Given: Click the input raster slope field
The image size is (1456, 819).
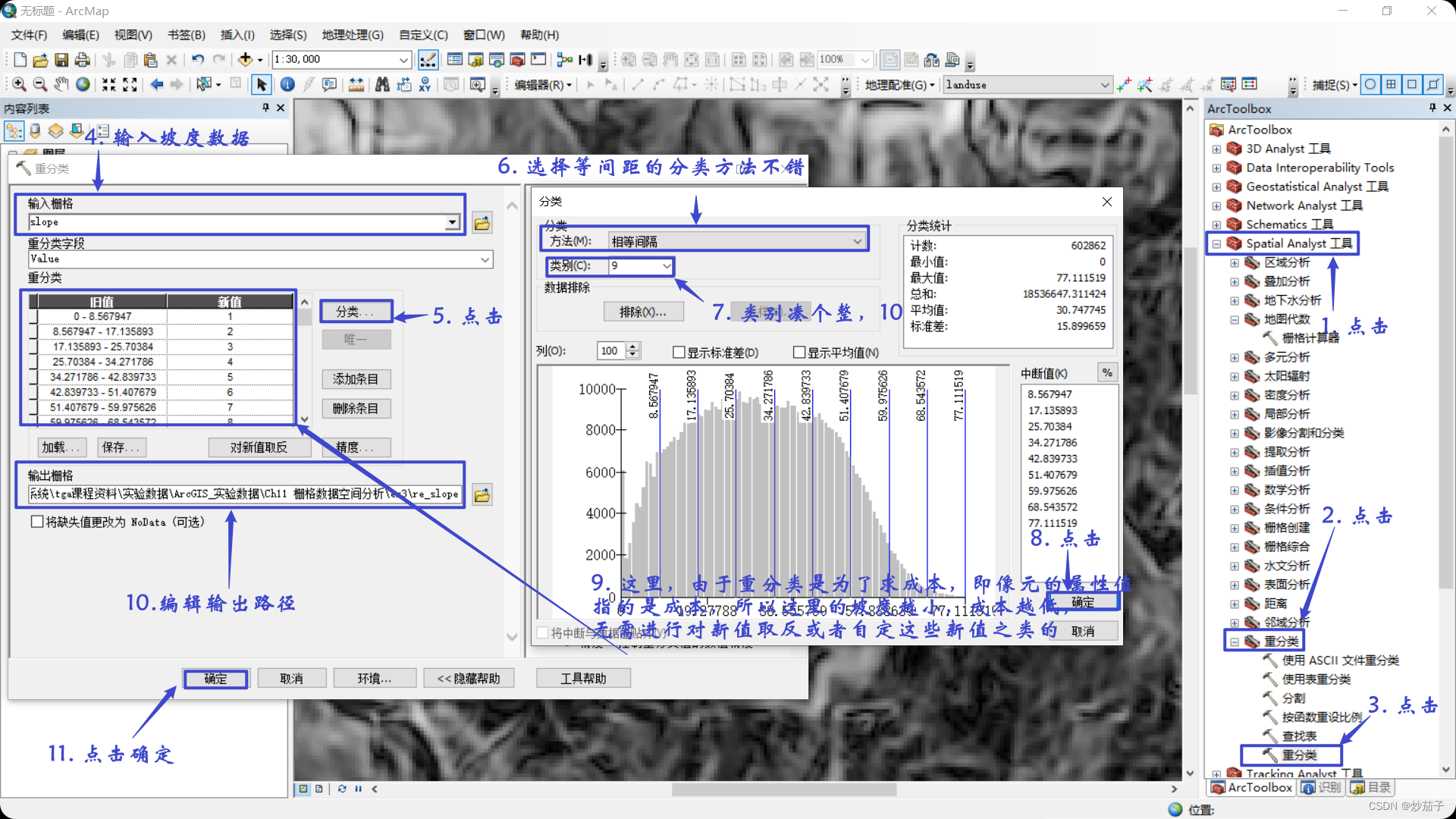Looking at the screenshot, I should click(x=237, y=222).
